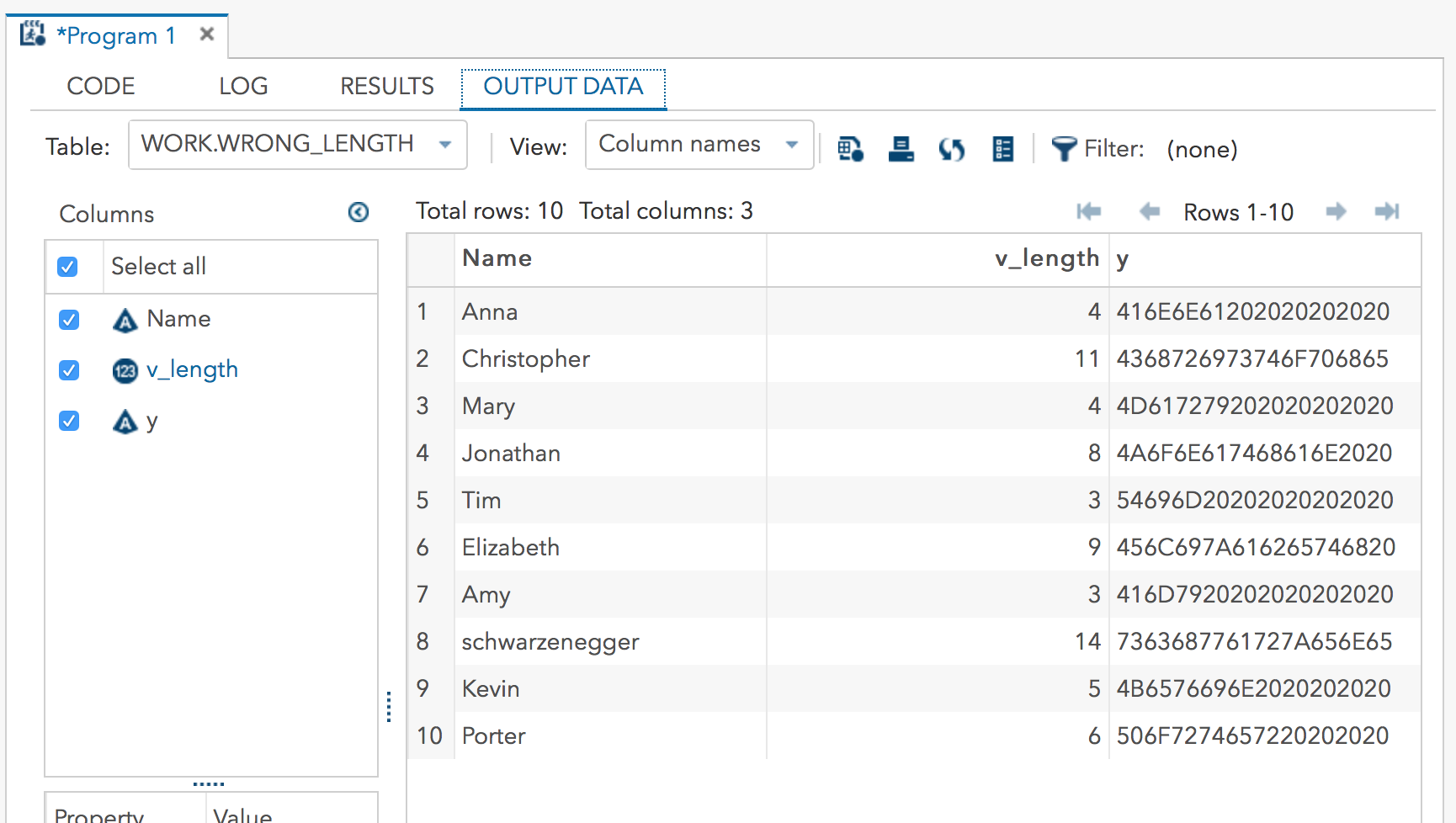Select the Christopher cell in row 2

point(526,359)
